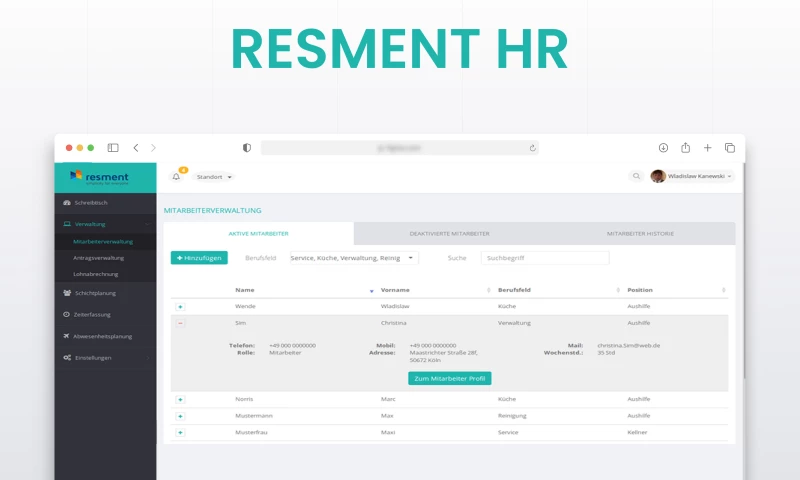Click the Zeiterfassung clock icon
The width and height of the screenshot is (800, 480).
[66, 314]
